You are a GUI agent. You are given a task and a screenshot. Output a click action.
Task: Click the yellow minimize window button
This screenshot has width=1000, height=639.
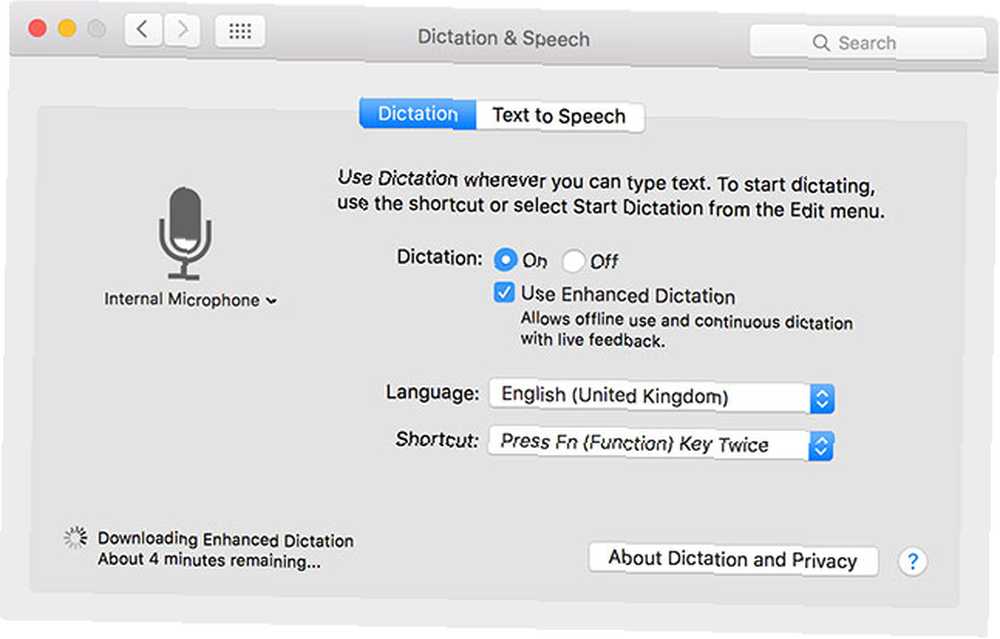tap(67, 28)
